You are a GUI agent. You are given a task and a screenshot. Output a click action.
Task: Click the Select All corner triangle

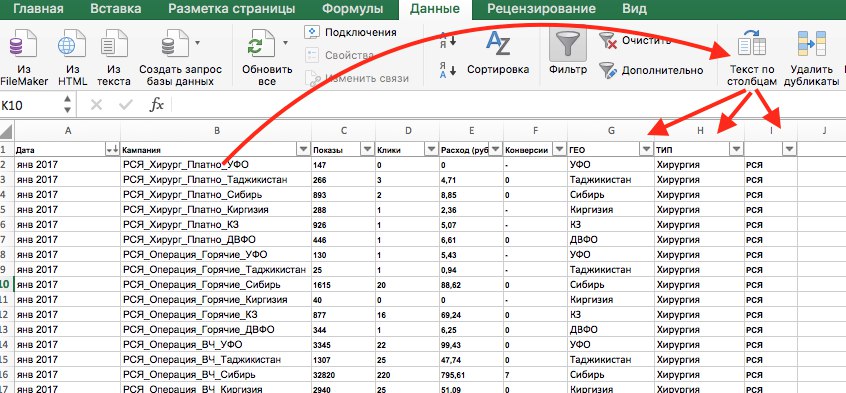(6, 131)
